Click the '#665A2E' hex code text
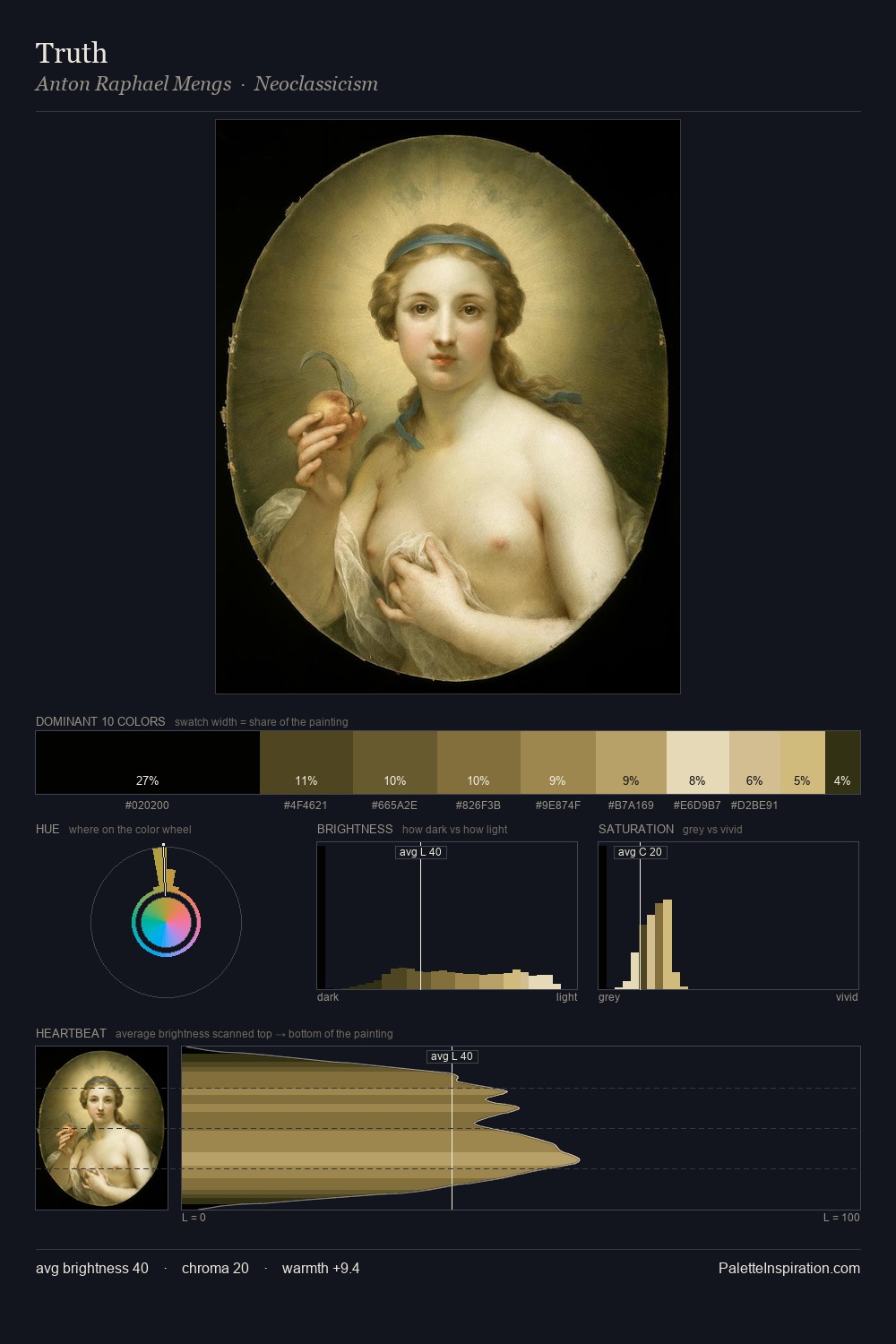896x1344 pixels. point(395,806)
